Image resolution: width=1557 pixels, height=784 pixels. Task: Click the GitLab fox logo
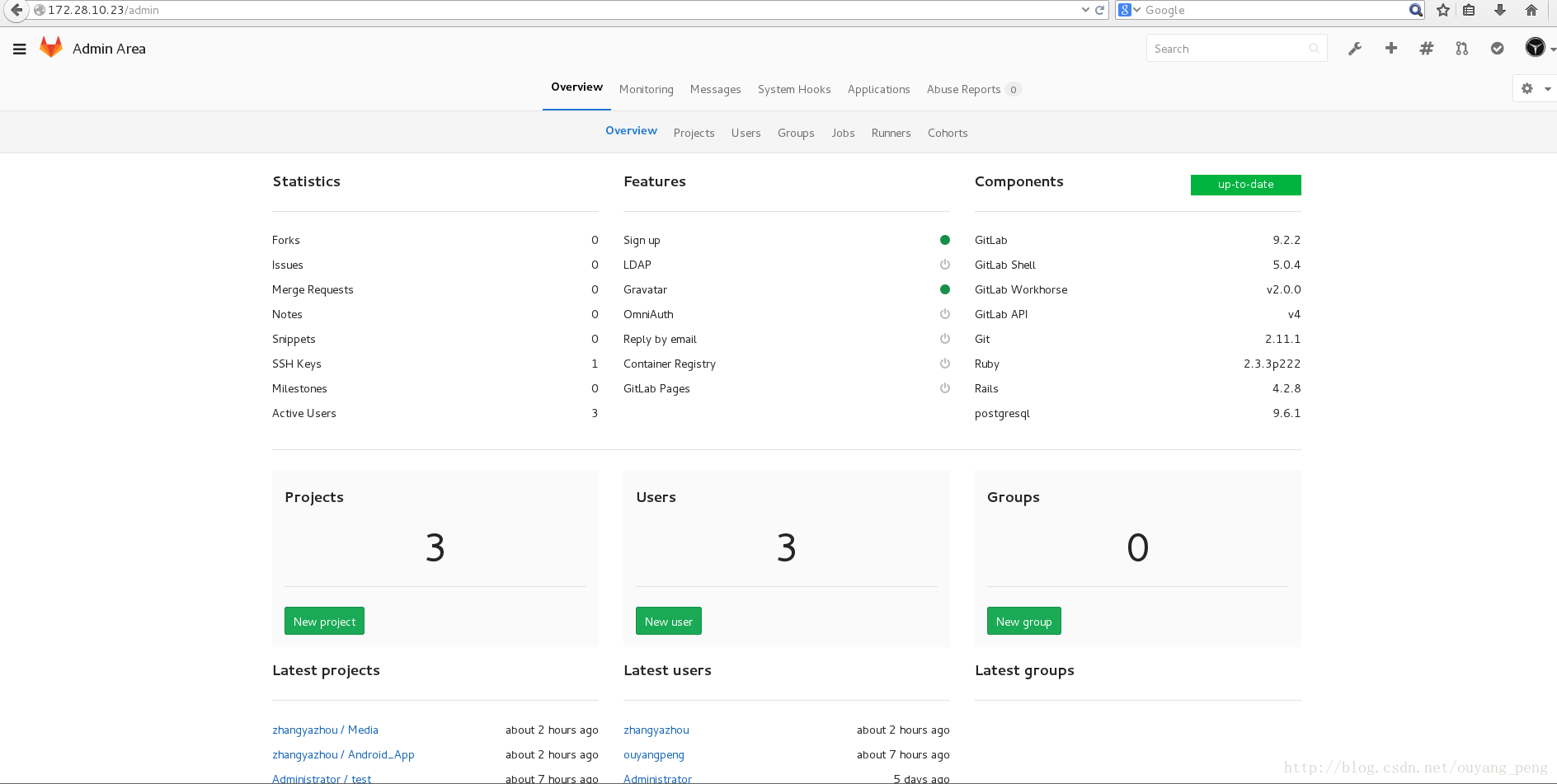coord(51,48)
